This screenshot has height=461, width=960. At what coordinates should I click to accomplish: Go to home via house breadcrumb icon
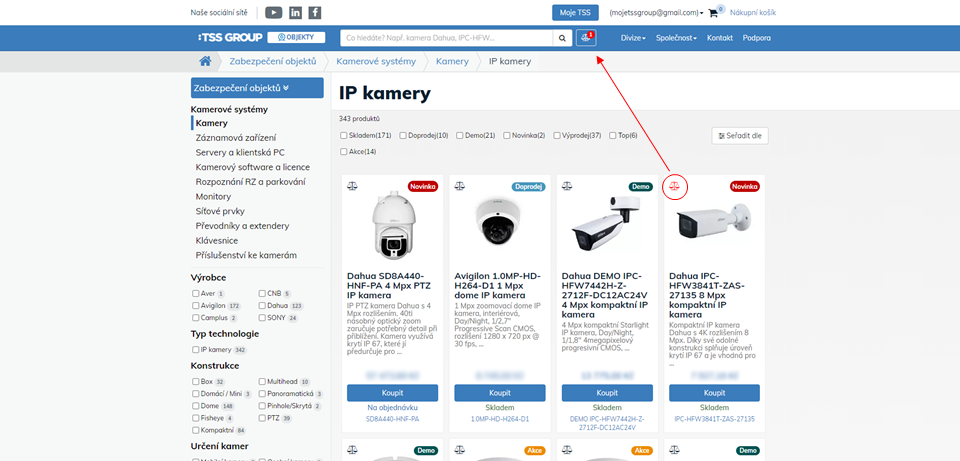205,61
